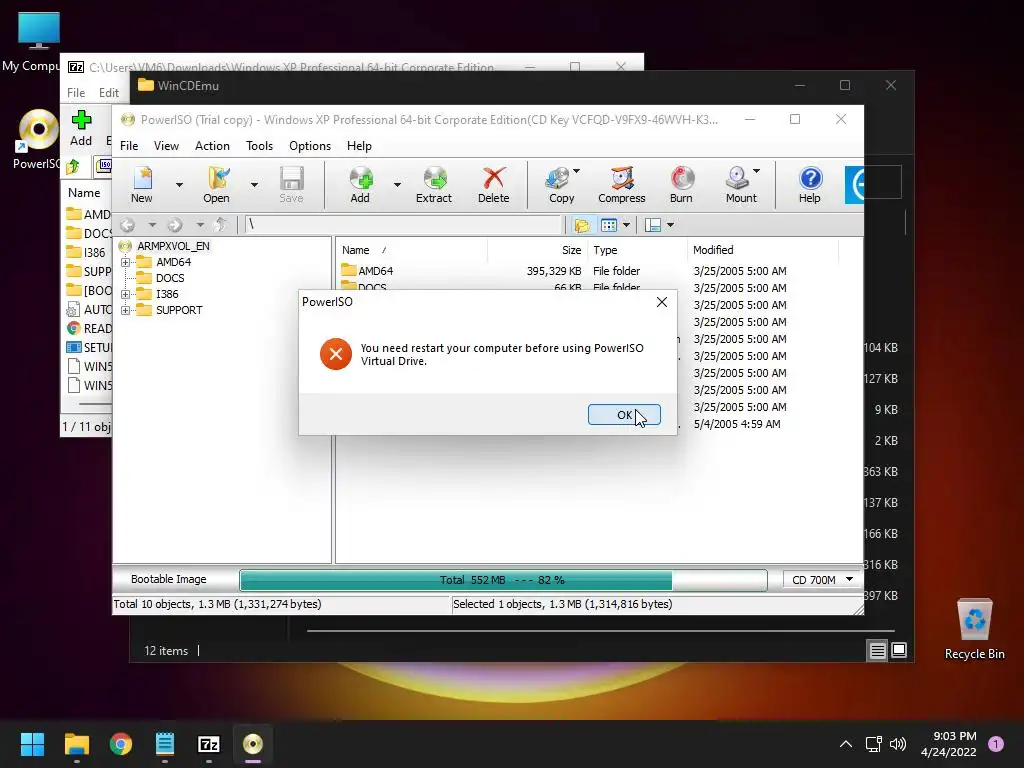
Task: Select the I386 folder in 7-Zip
Action: point(88,253)
